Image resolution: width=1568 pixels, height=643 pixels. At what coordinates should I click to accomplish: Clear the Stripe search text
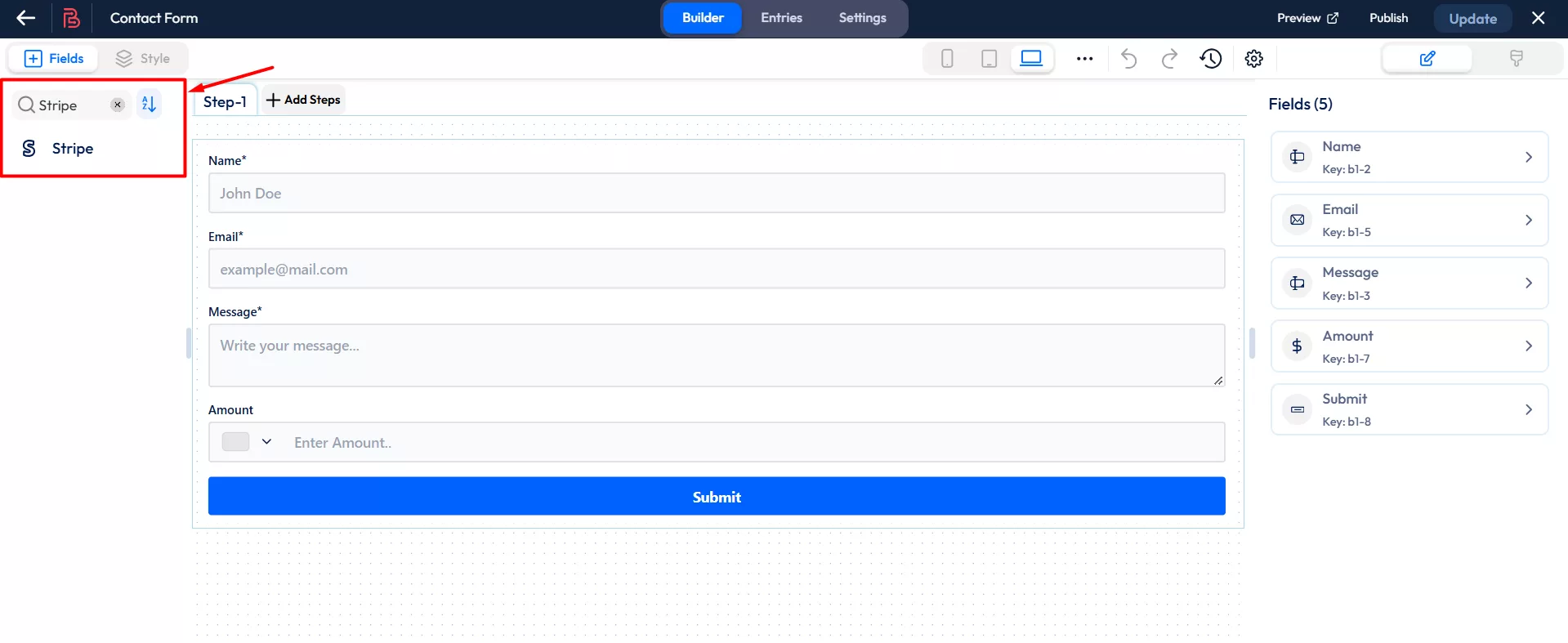coord(118,105)
